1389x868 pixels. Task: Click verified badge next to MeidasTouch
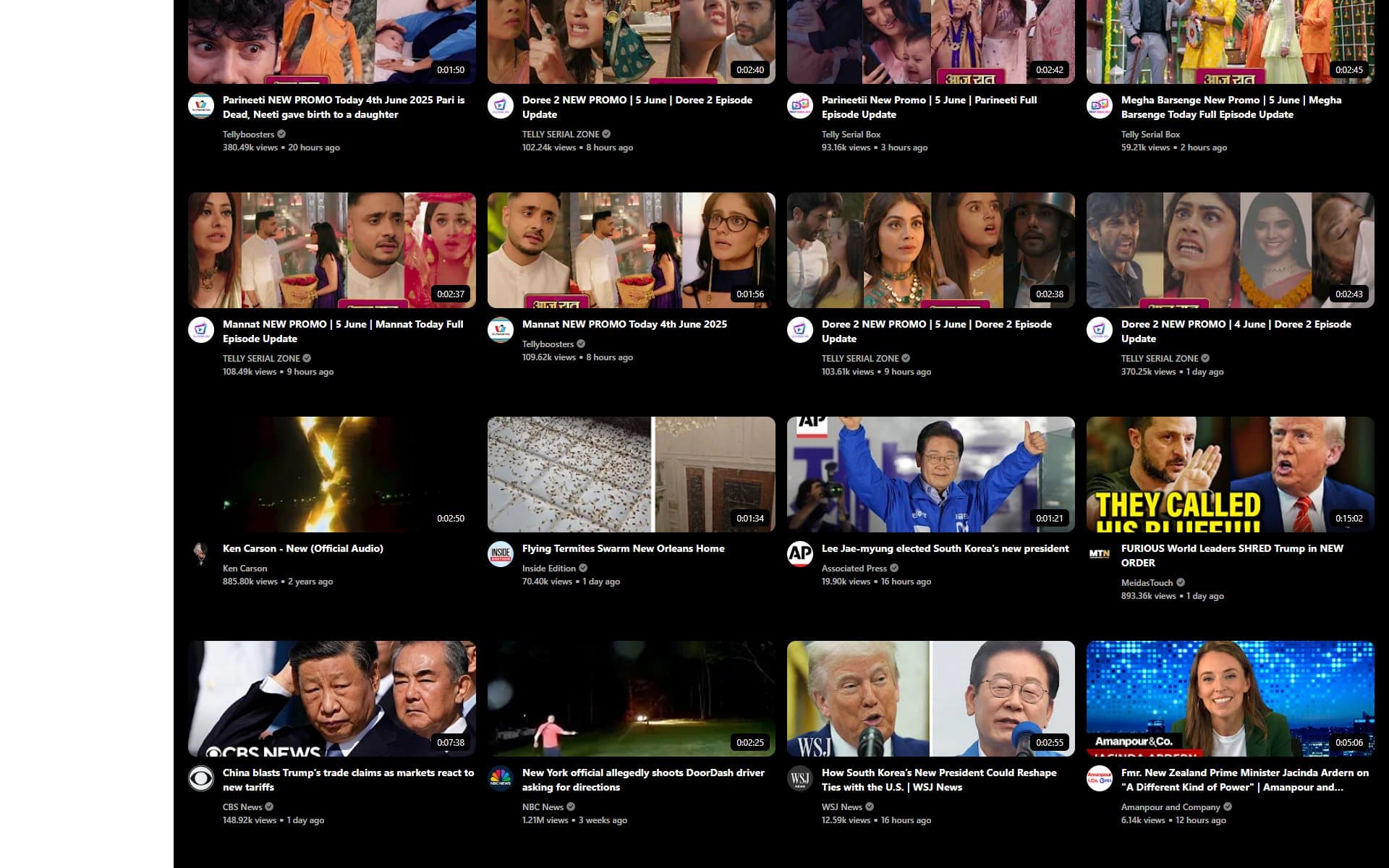1181,582
